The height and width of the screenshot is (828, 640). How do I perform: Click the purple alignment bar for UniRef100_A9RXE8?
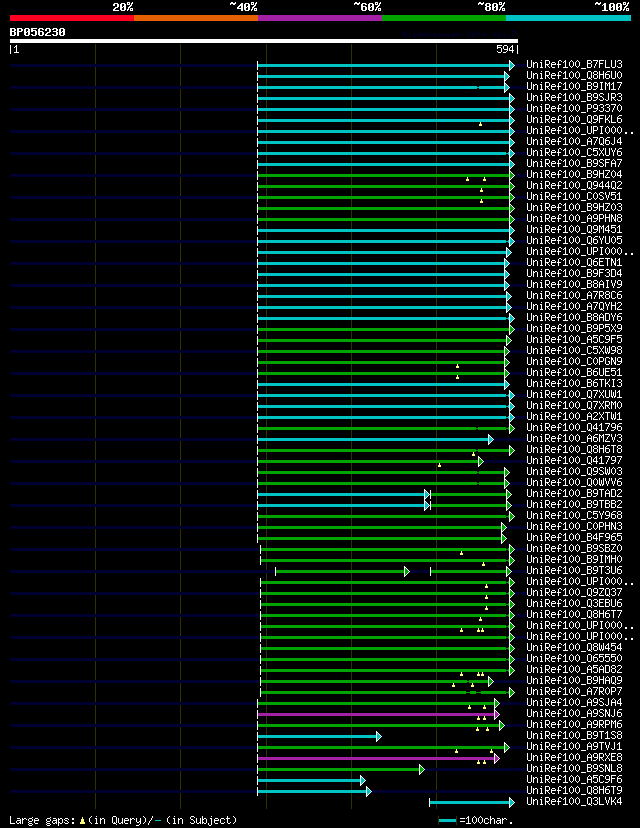378,758
